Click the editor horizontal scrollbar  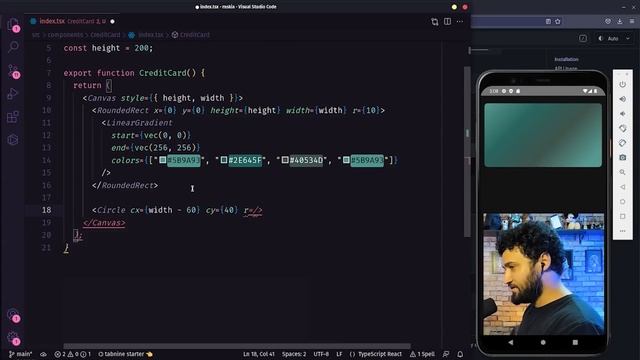[237, 346]
